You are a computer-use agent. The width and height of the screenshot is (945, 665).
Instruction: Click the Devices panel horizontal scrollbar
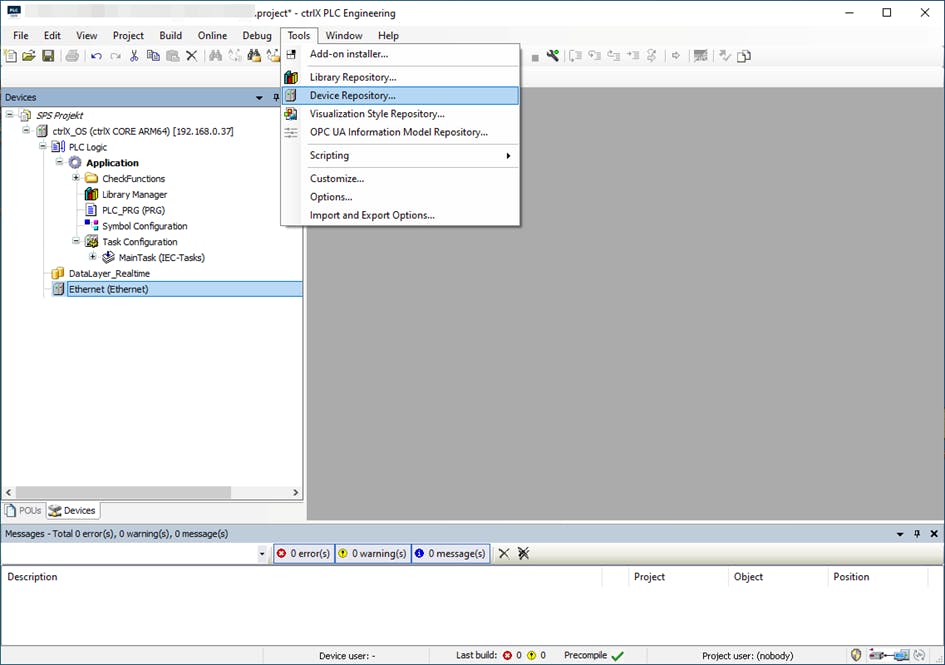(x=120, y=492)
